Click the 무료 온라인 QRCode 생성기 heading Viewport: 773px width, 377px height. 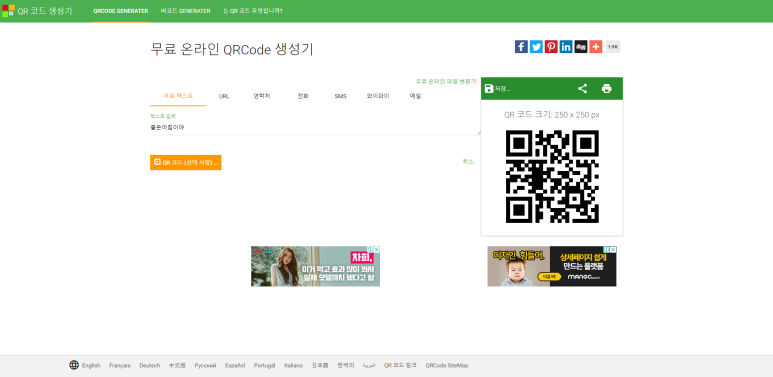tap(232, 50)
